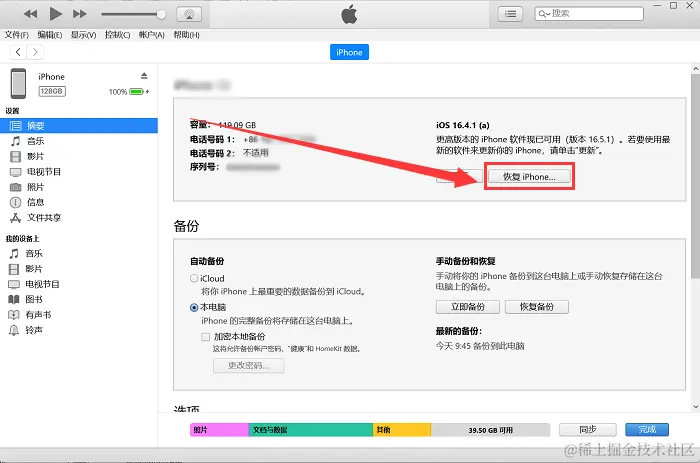The width and height of the screenshot is (700, 463).
Task: Click the 128GB capacity badge
Action: [52, 91]
